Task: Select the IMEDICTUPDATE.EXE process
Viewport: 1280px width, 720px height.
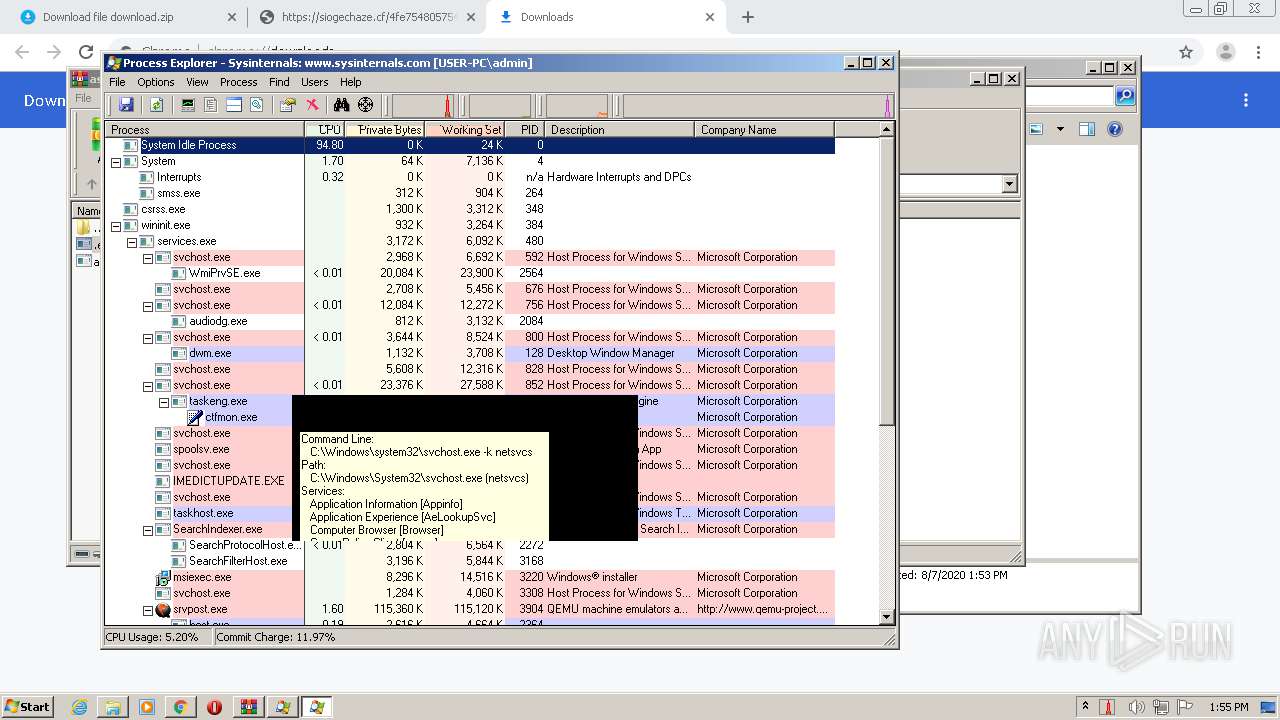Action: tap(228, 481)
